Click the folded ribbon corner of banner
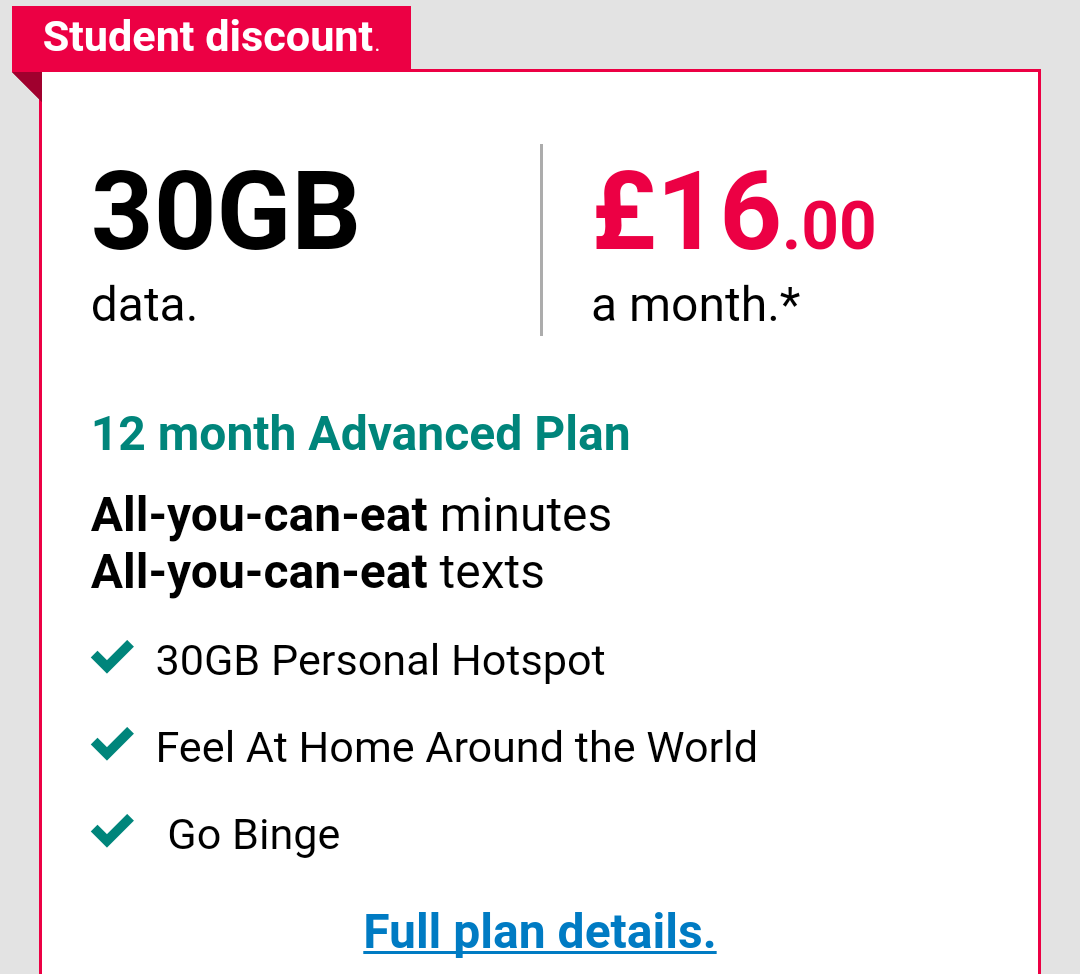This screenshot has width=1080, height=974. [x=26, y=85]
